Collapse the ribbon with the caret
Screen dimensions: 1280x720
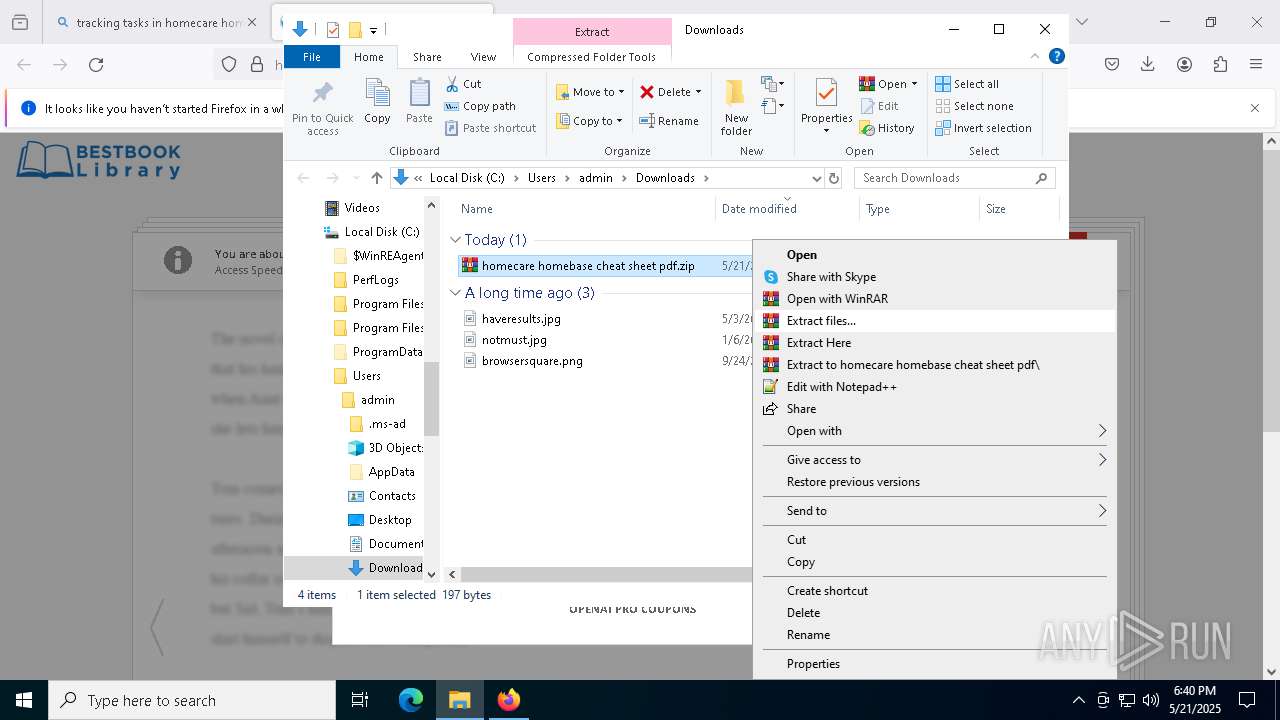tap(1035, 57)
